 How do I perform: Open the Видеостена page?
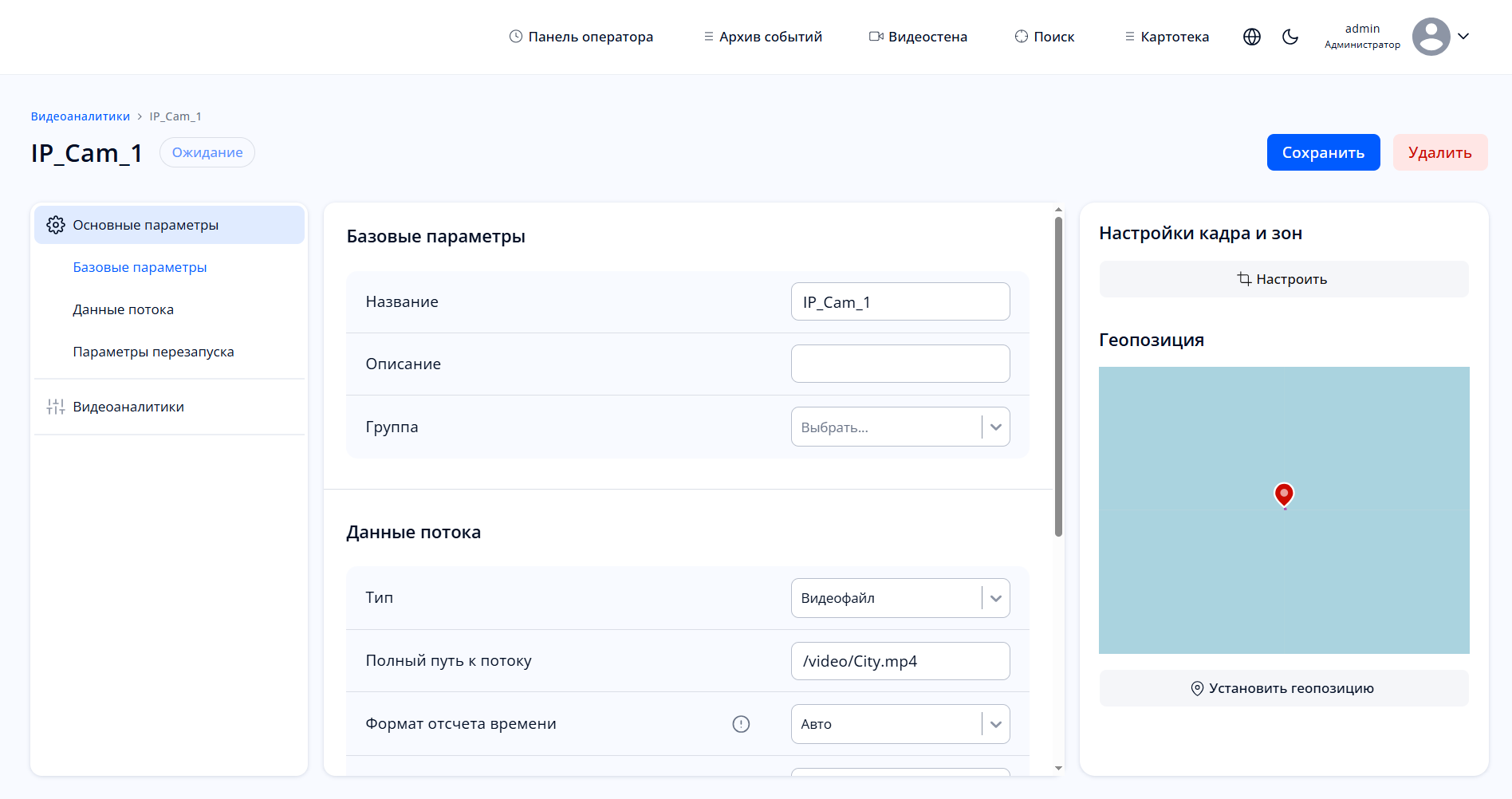pos(918,37)
